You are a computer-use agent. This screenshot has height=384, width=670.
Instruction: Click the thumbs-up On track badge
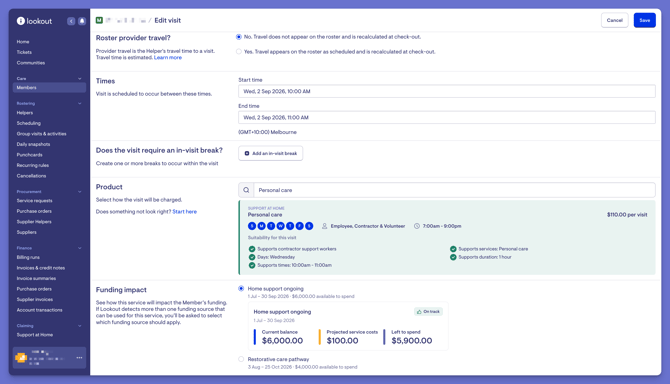pos(428,312)
